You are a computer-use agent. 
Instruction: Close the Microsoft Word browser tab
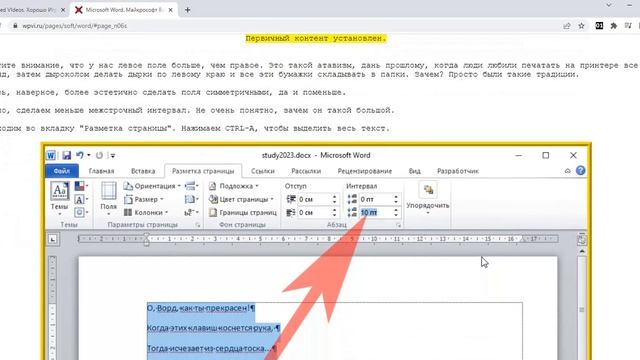(171, 10)
